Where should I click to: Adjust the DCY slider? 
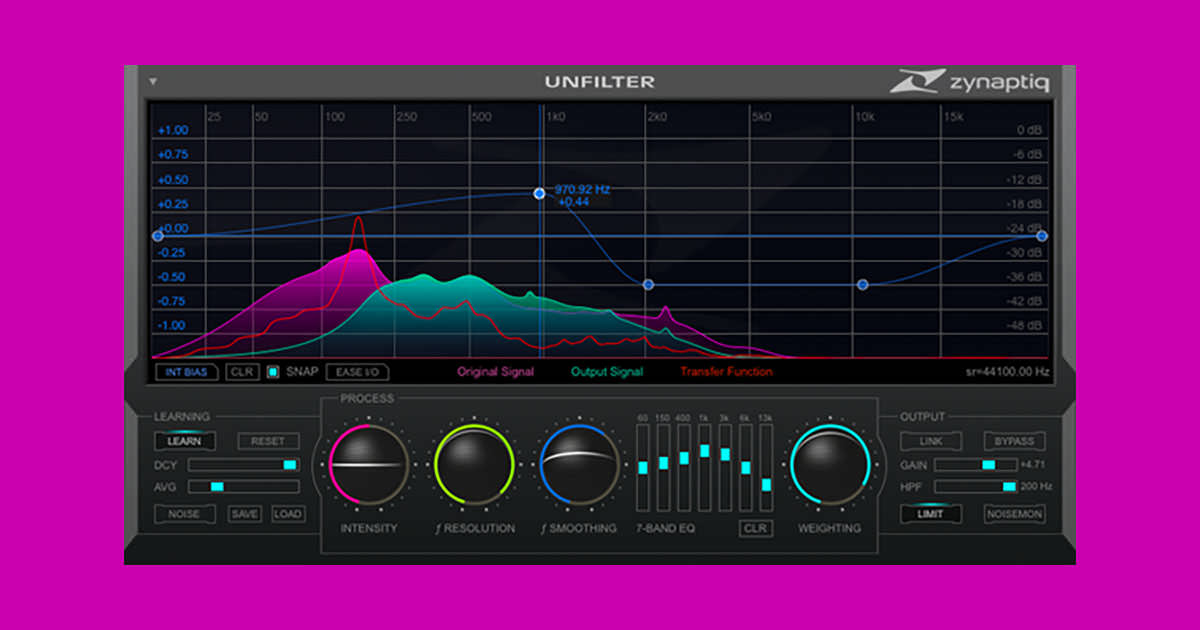tap(243, 465)
